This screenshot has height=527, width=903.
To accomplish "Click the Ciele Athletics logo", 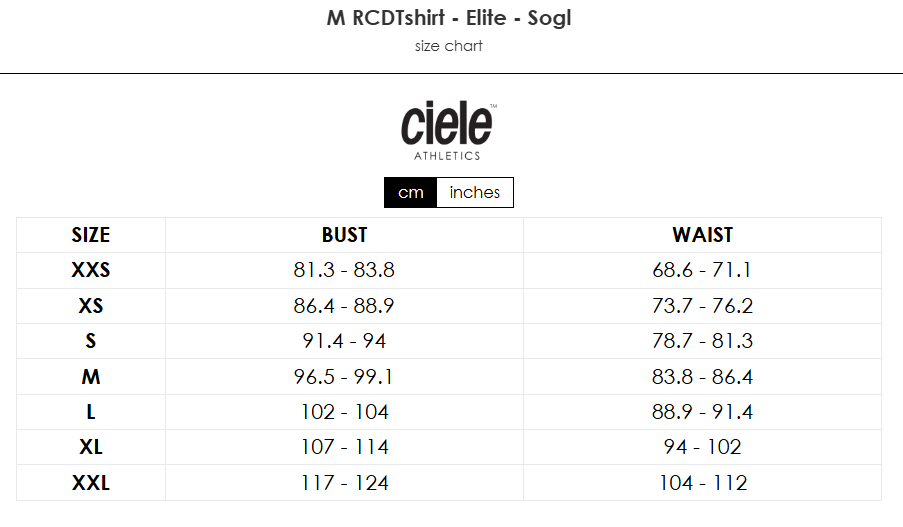I will (x=449, y=131).
